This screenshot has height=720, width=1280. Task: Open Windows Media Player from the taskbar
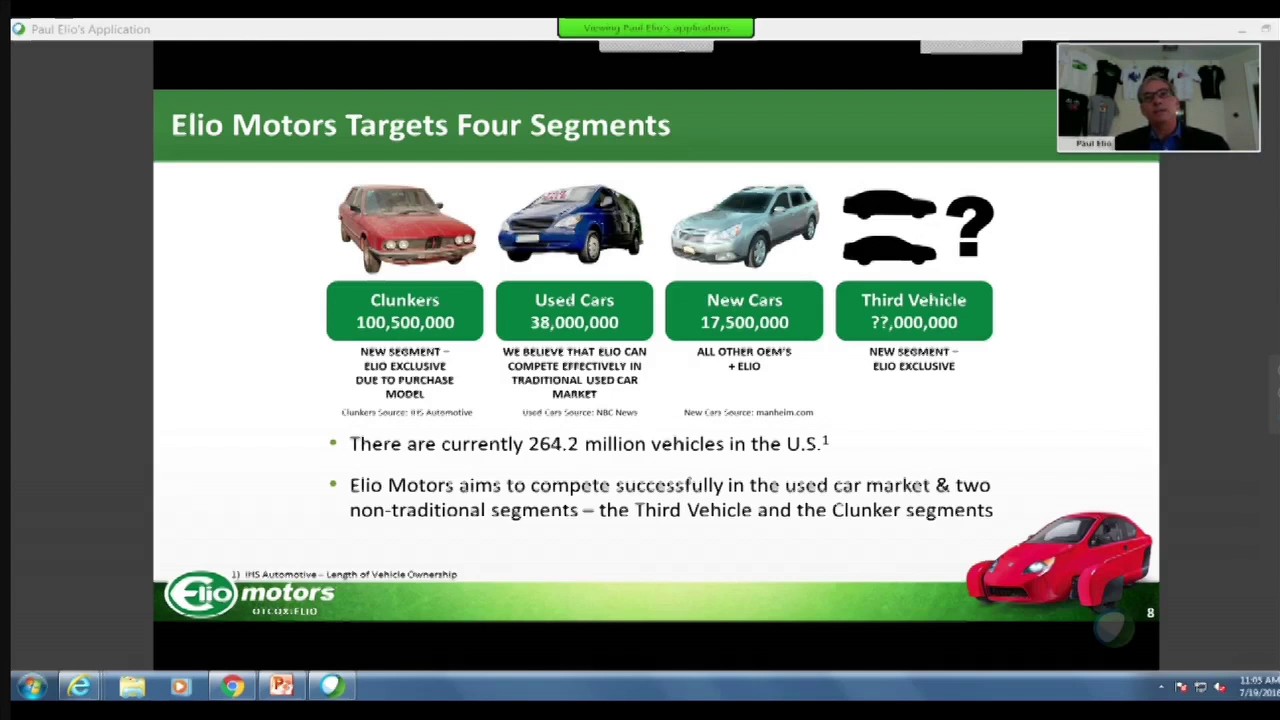tap(181, 687)
